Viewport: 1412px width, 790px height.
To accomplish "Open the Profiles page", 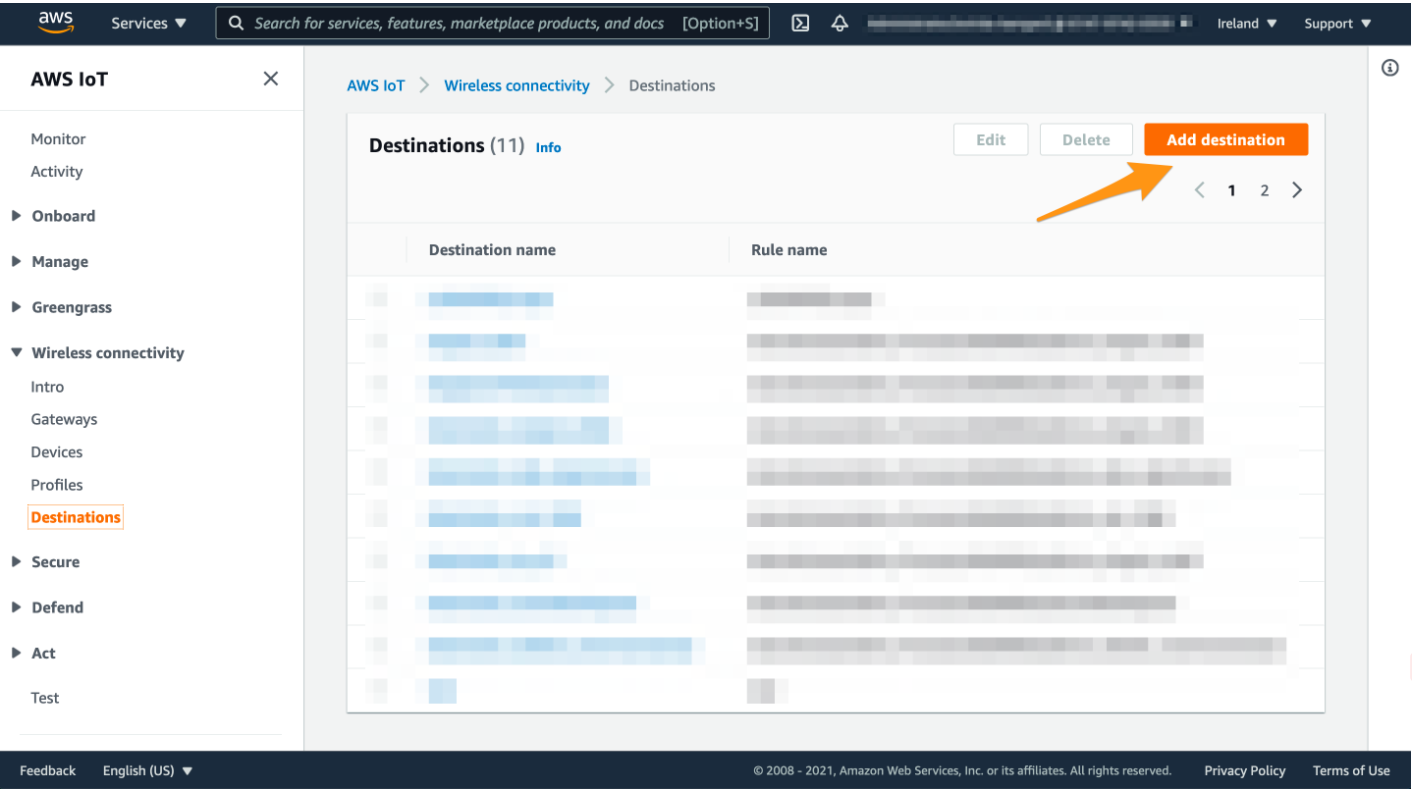I will (57, 485).
